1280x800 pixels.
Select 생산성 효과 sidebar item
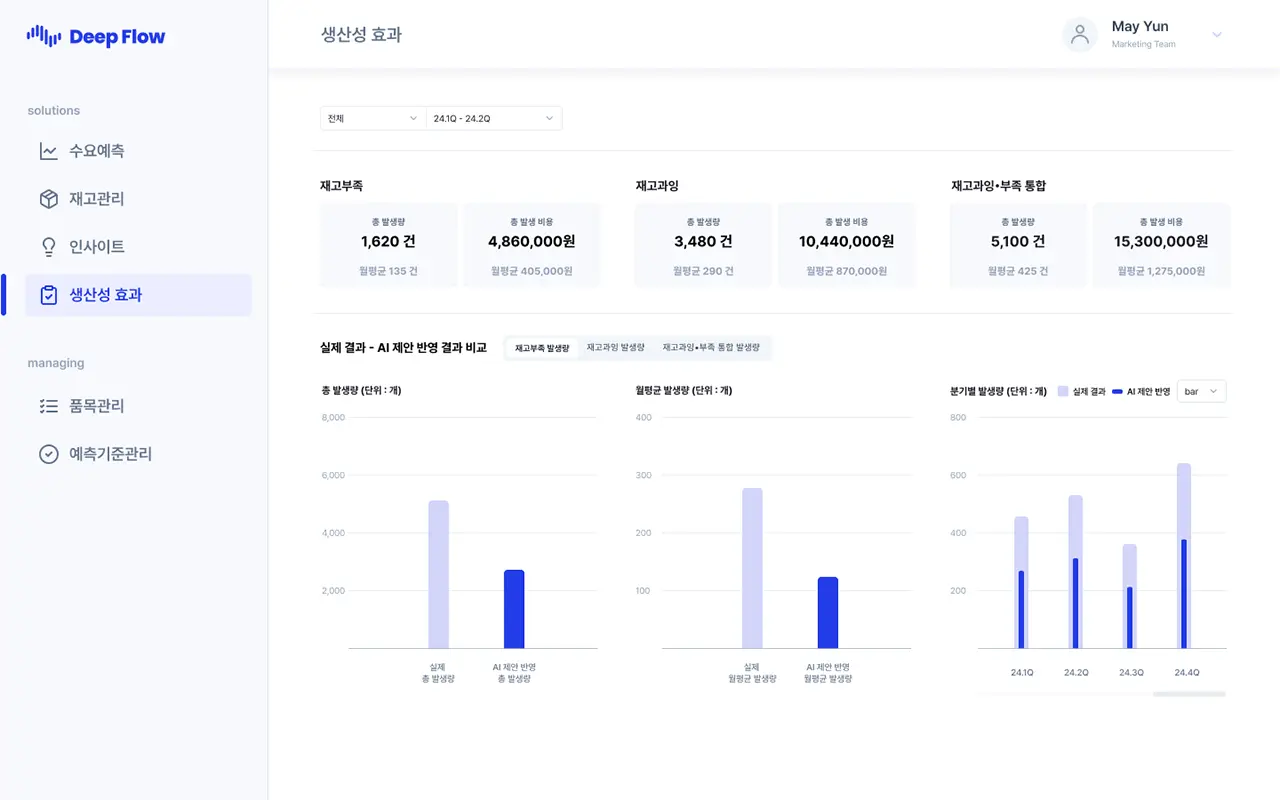[x=139, y=295]
